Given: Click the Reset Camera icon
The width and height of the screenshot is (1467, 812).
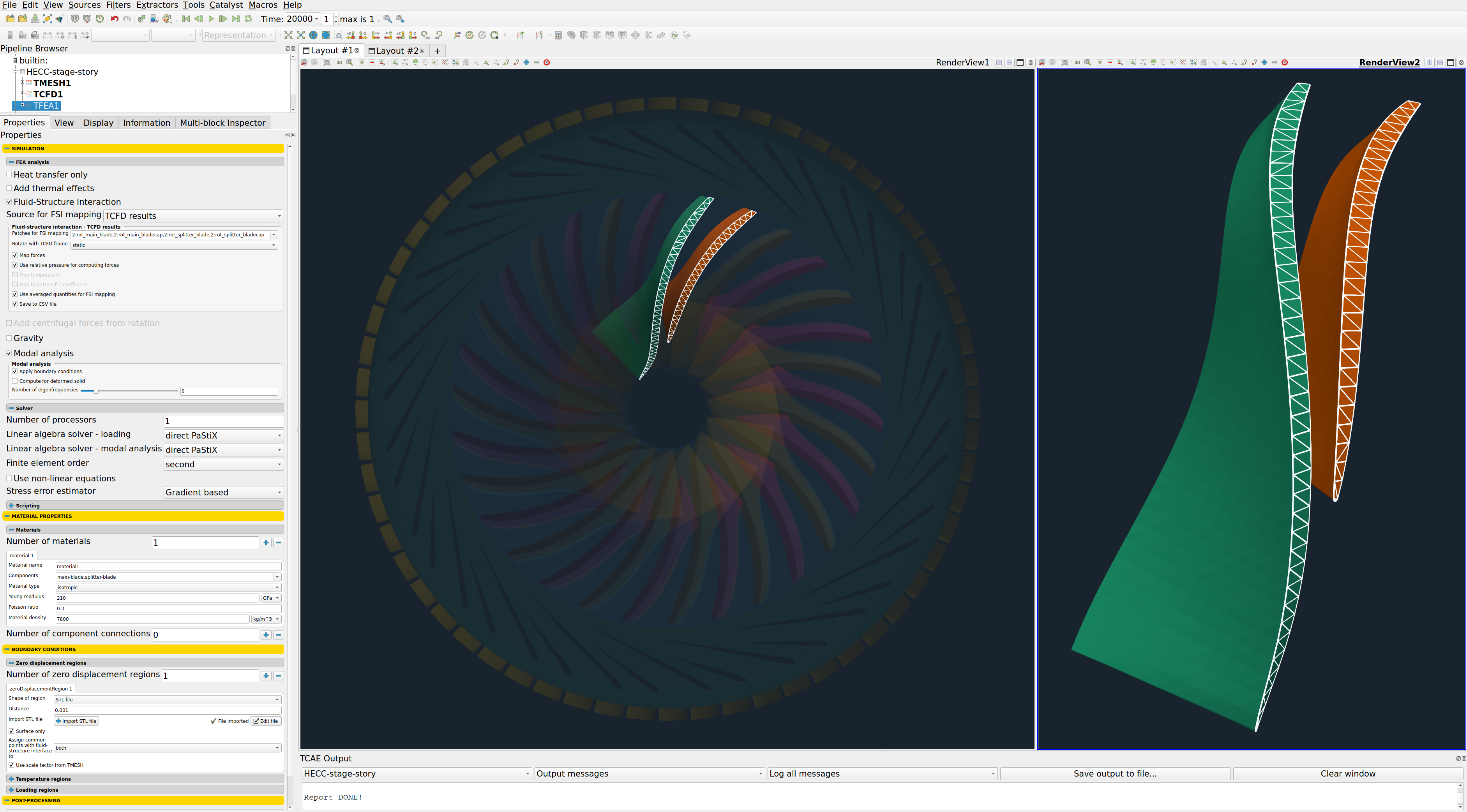Looking at the screenshot, I should pyautogui.click(x=288, y=35).
